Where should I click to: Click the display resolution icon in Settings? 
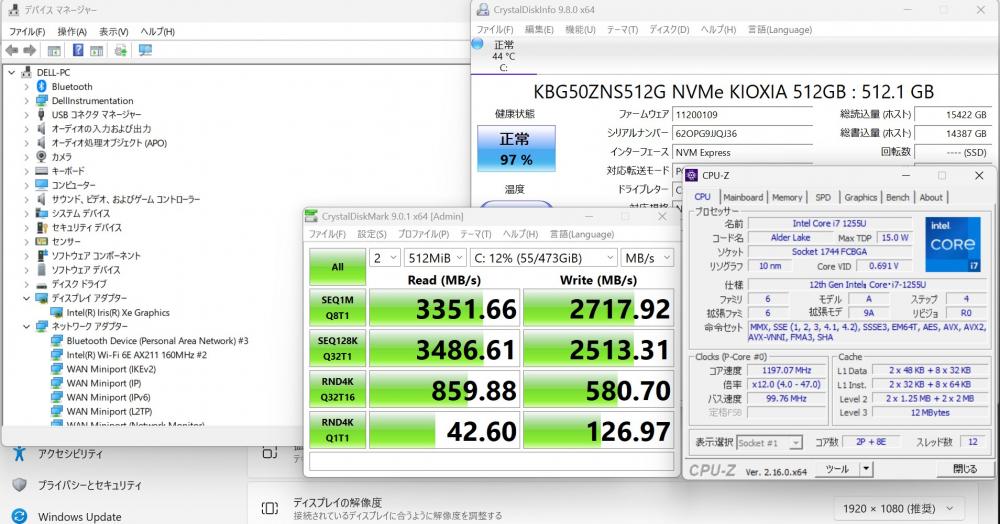(270, 508)
